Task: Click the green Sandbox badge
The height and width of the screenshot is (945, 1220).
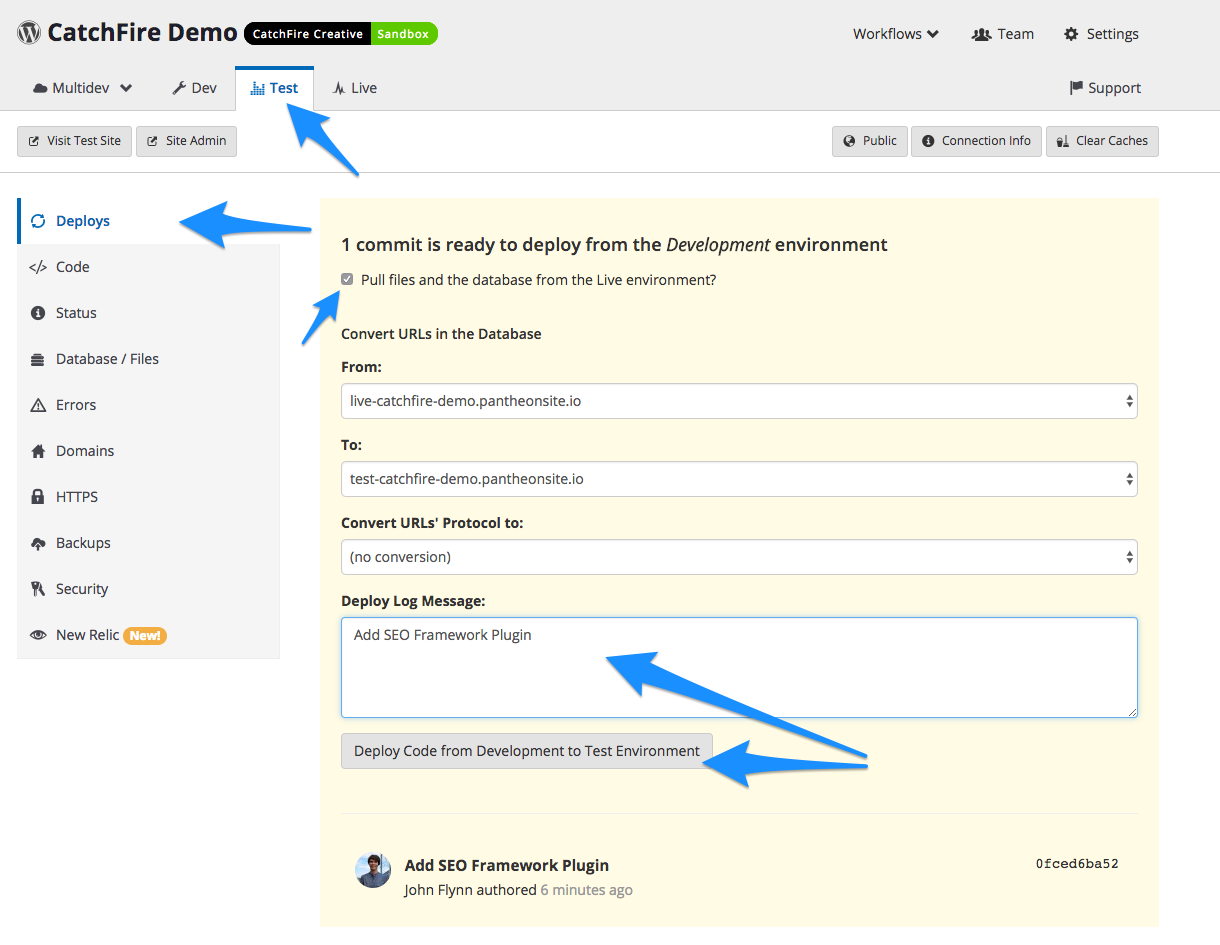Action: 404,34
